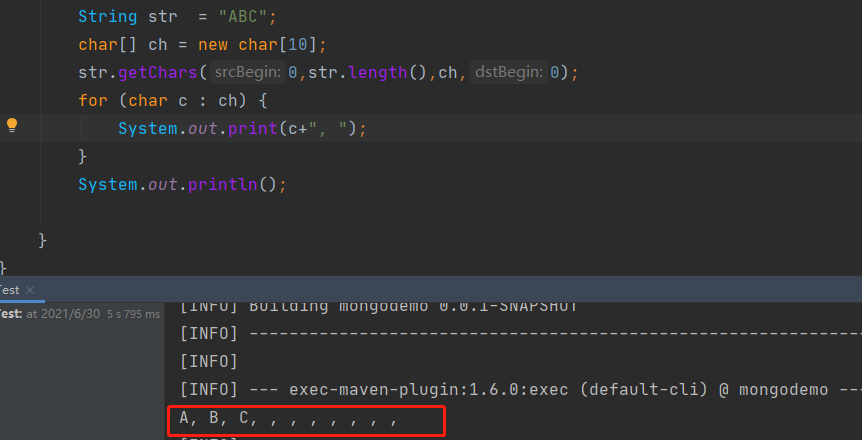Screen dimensions: 862x440
Task: Close the Test run tab
Action: (x=30, y=290)
